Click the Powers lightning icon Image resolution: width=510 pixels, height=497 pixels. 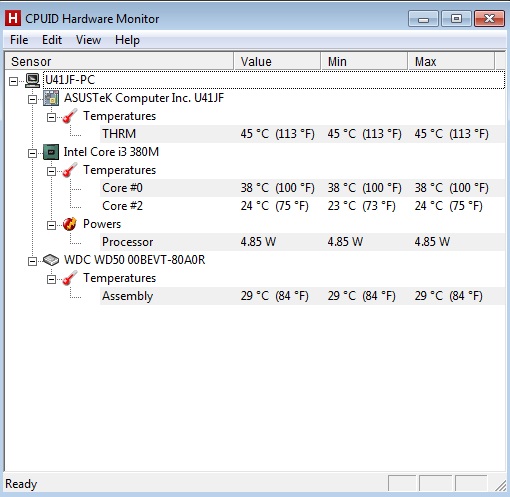pos(70,224)
